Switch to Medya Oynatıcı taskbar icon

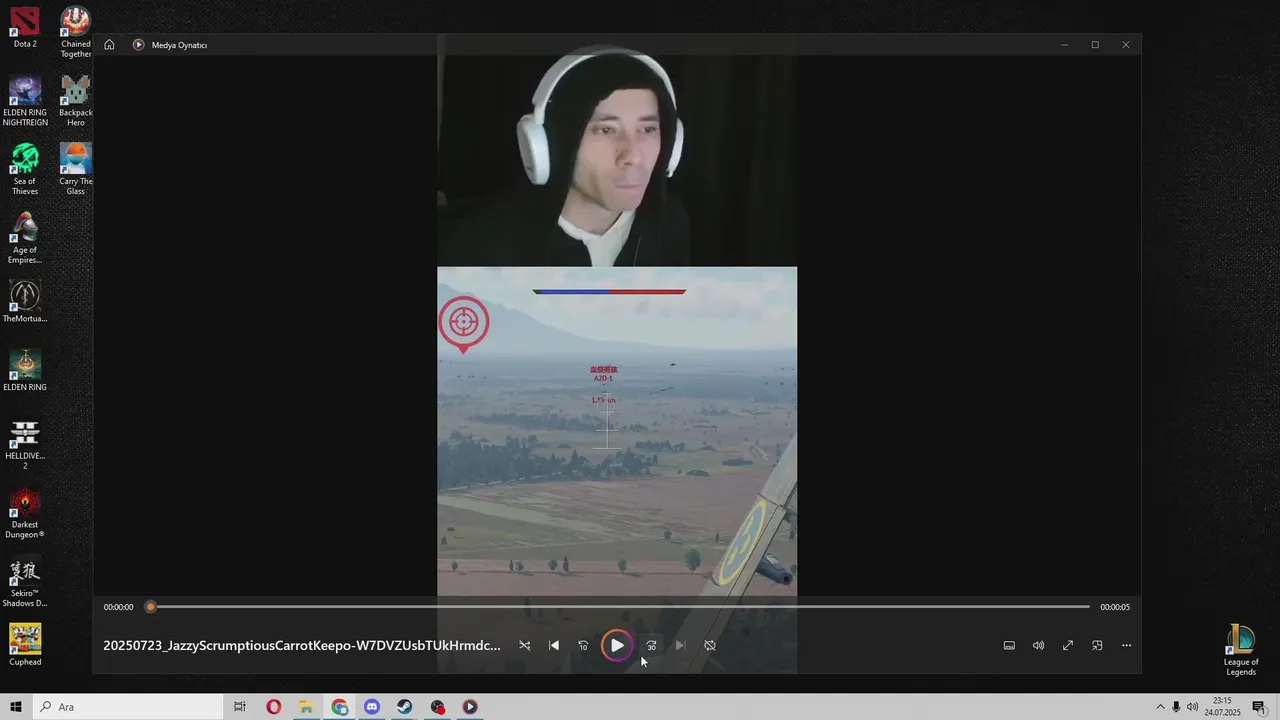tap(470, 707)
